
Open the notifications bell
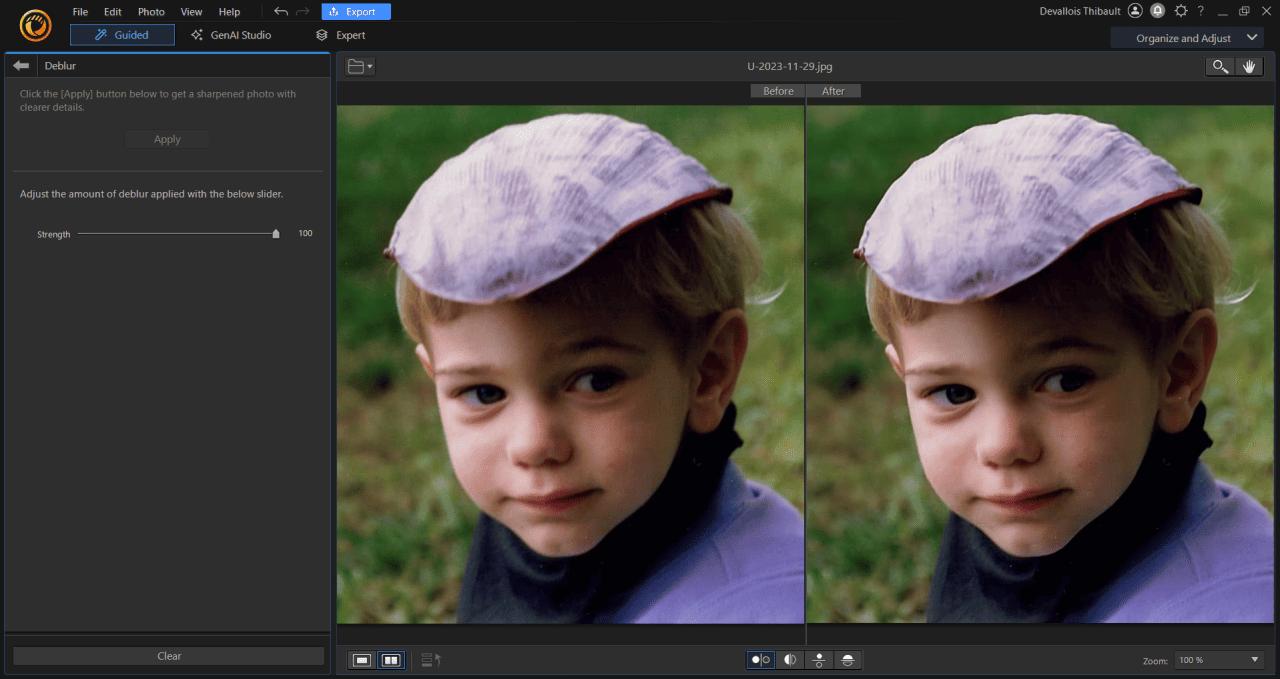1157,11
